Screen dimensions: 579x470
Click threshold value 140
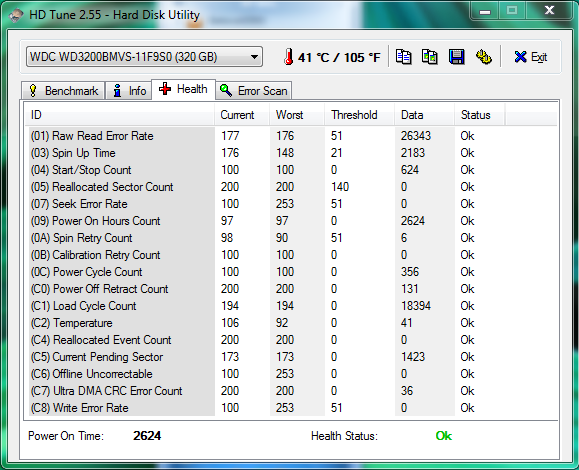pyautogui.click(x=340, y=187)
